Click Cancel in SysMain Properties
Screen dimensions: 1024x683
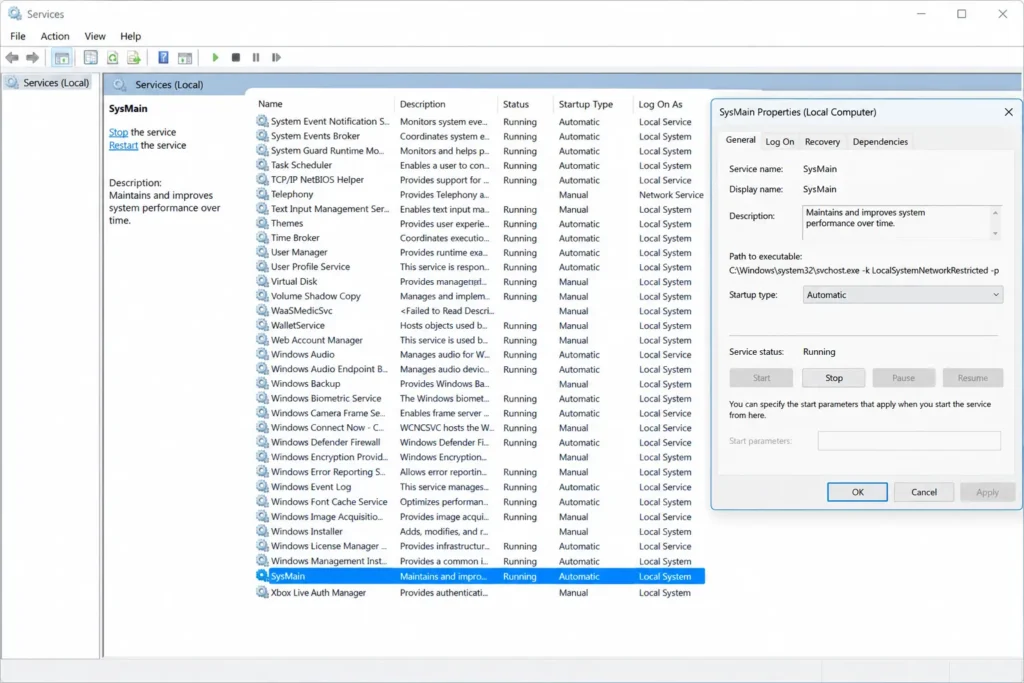point(923,492)
